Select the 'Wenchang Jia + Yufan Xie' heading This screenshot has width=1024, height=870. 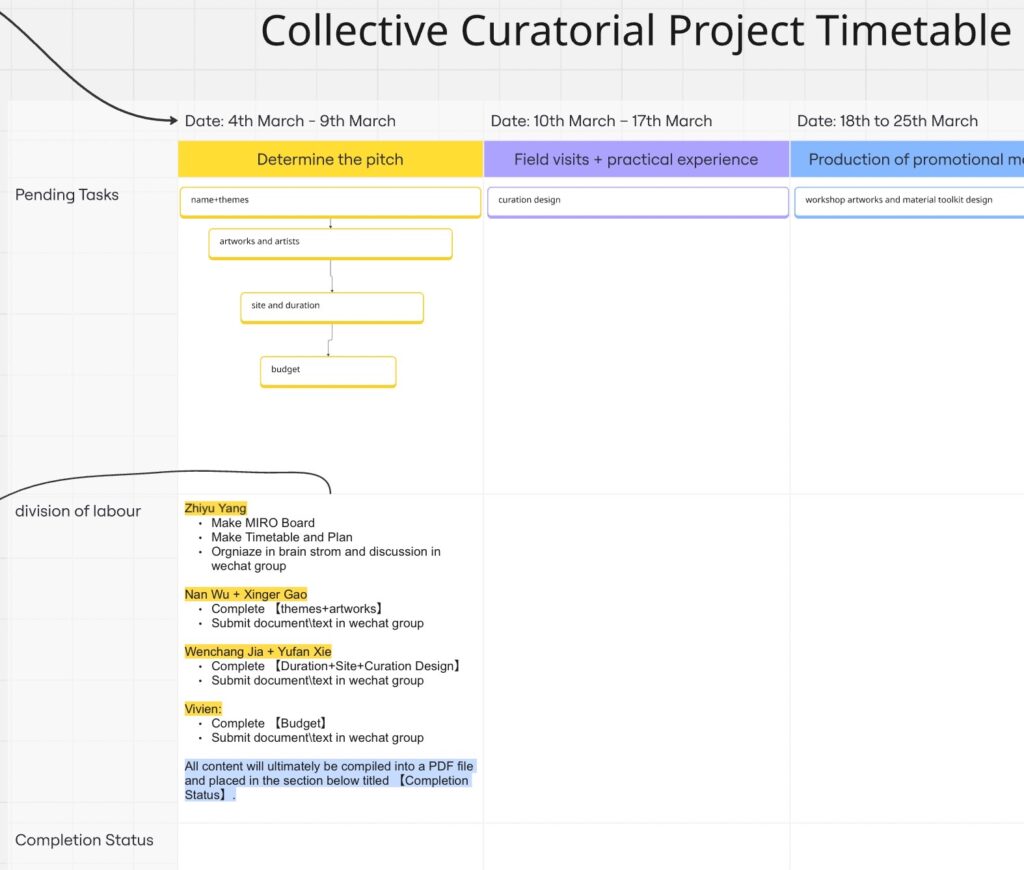(x=258, y=651)
